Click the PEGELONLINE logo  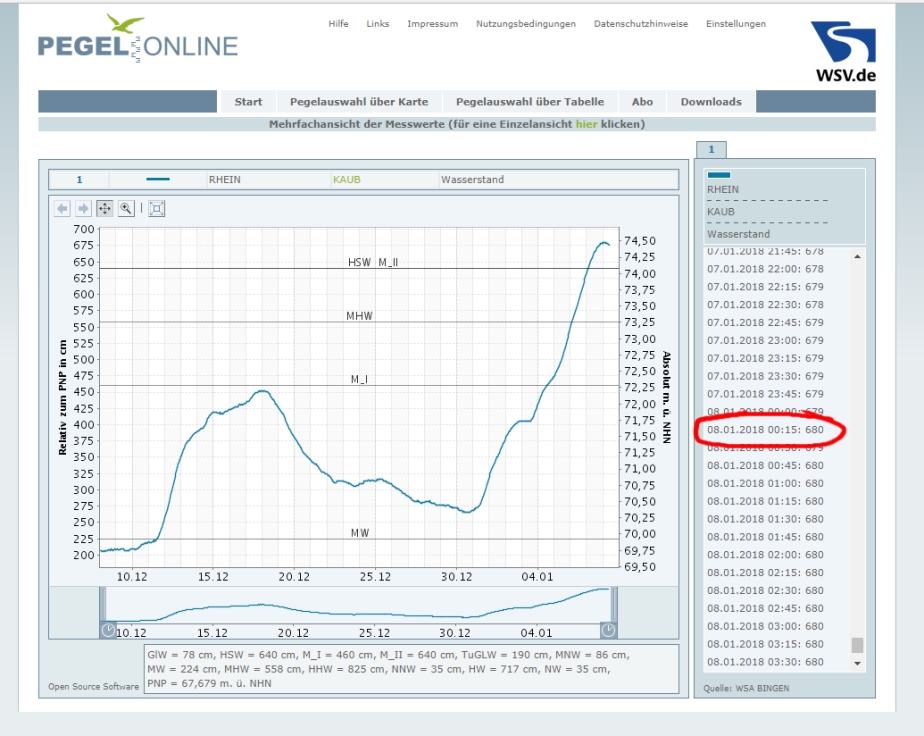(138, 41)
